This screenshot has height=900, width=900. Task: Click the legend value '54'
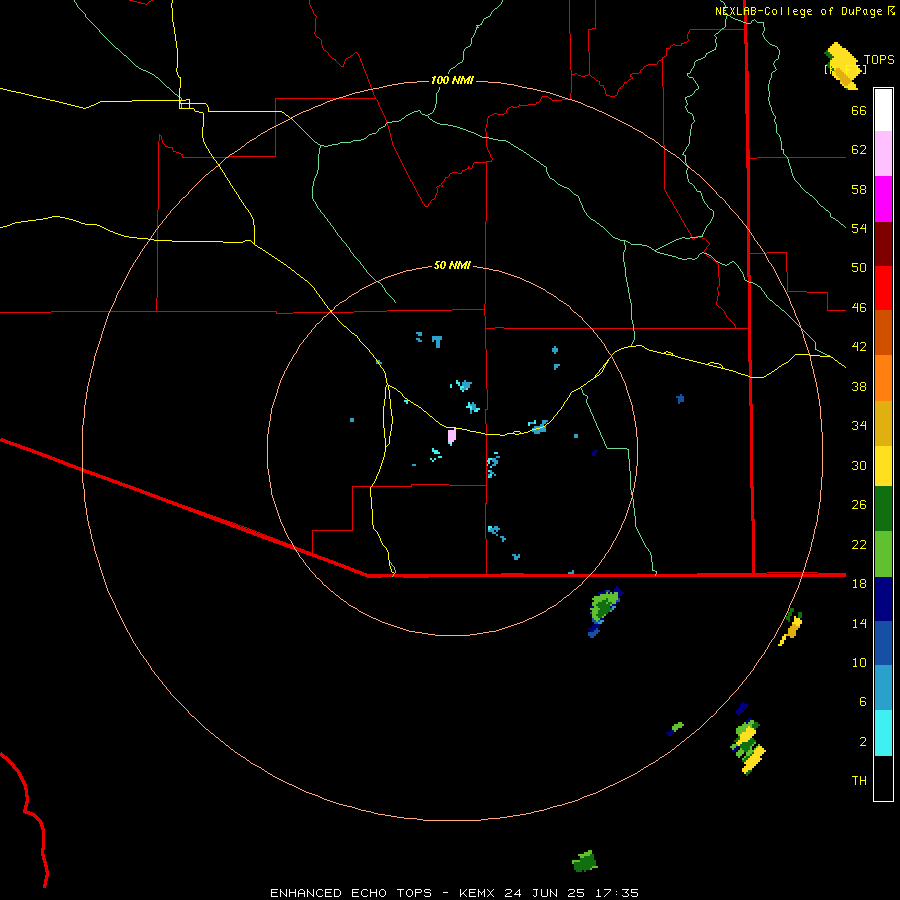(859, 228)
